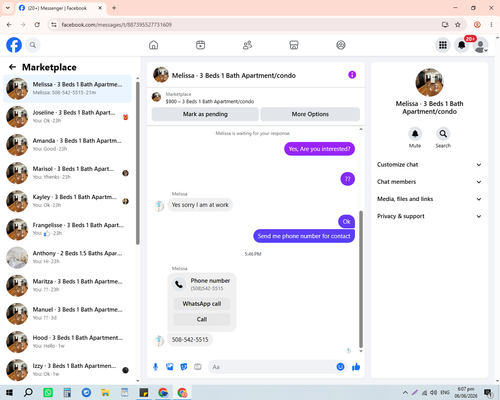Click phone icon in phone number card
The image size is (500, 400).
tap(179, 284)
